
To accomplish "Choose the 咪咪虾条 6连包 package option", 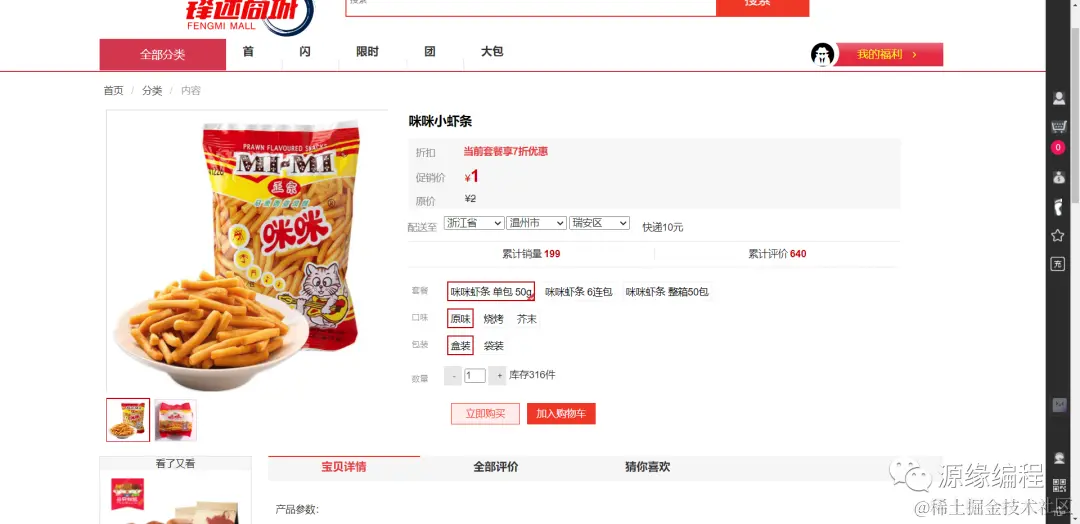I will [579, 292].
